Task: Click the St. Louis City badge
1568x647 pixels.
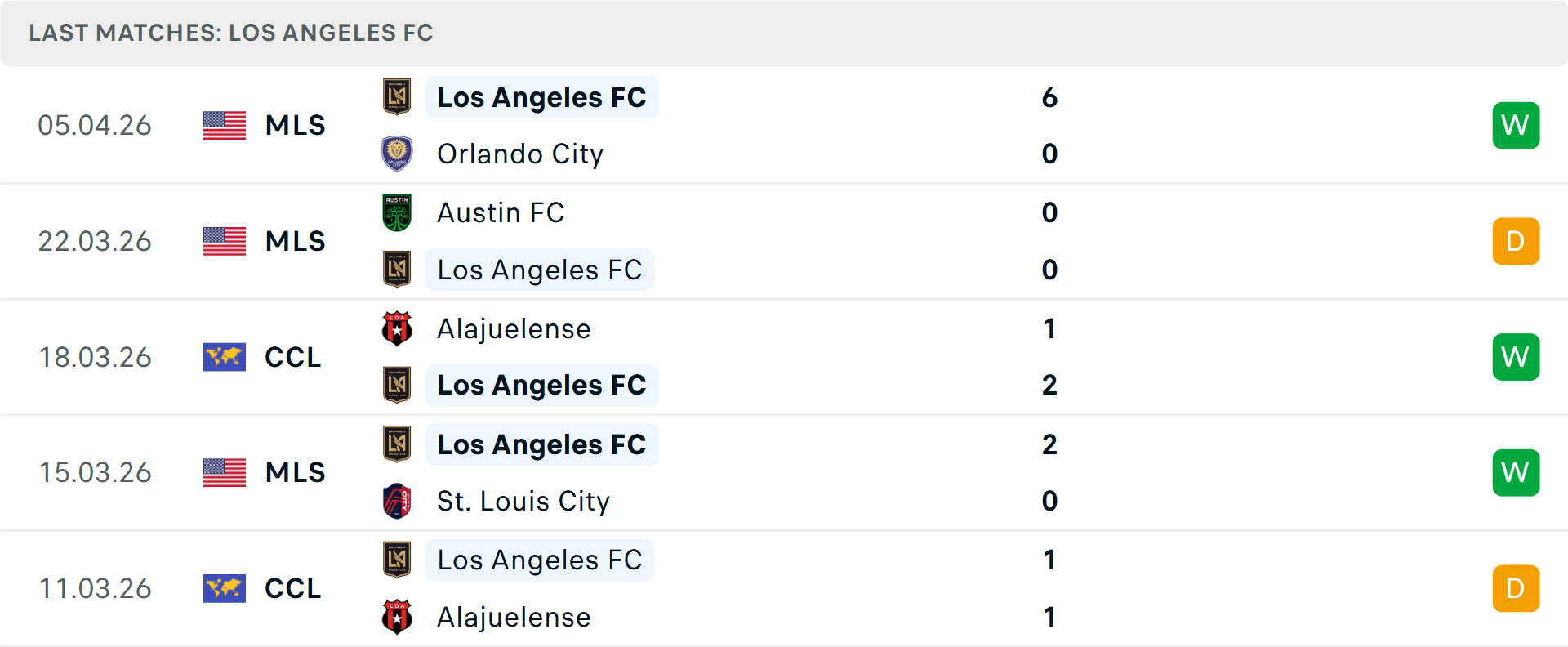Action: coord(397,501)
